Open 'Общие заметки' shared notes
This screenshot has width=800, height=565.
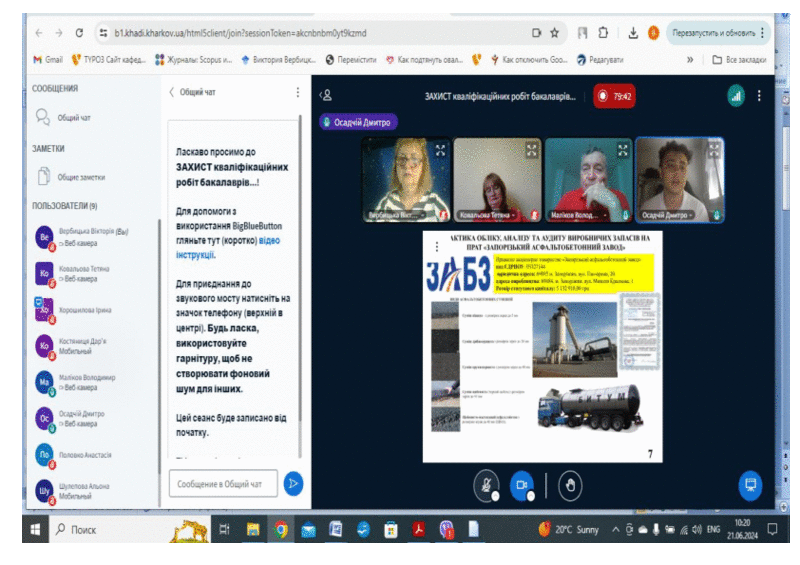pyautogui.click(x=71, y=177)
